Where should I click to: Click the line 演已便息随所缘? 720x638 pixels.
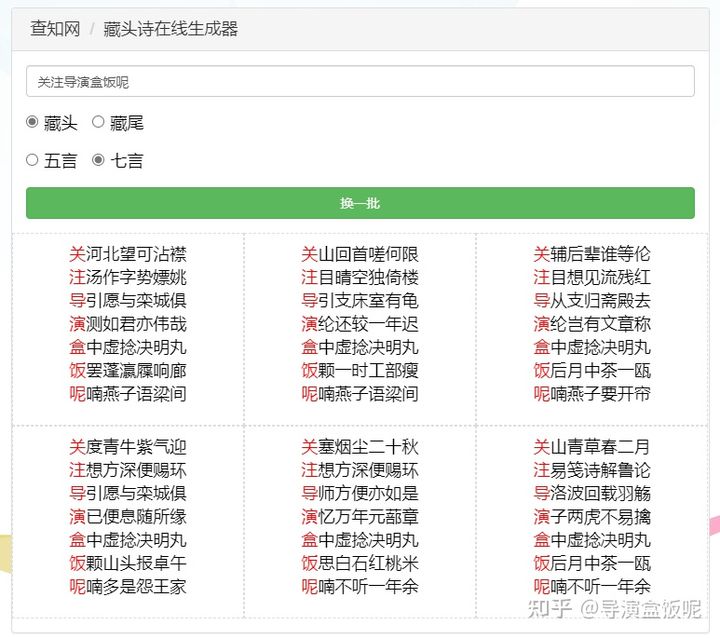128,516
